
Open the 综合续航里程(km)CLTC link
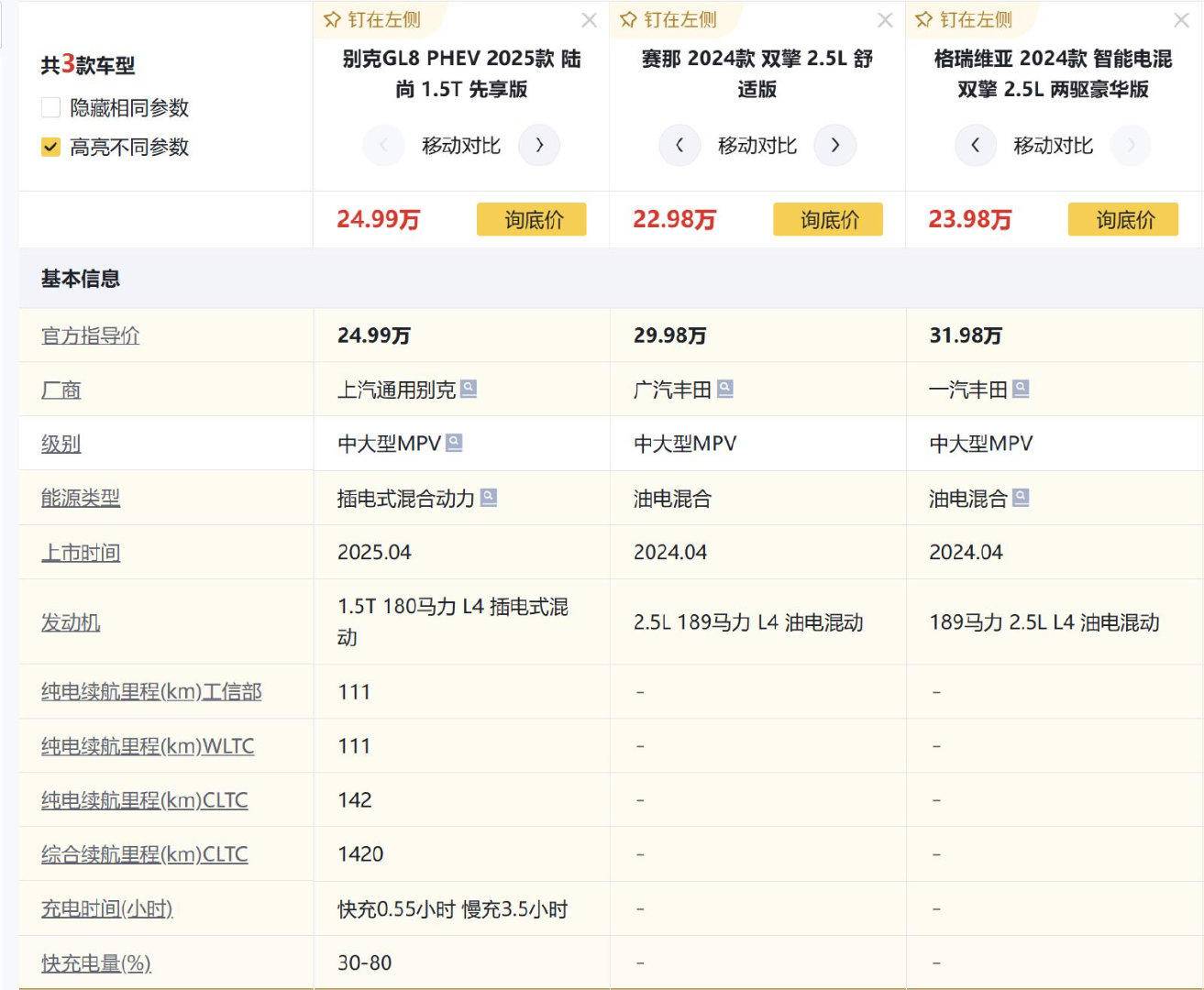coord(145,854)
